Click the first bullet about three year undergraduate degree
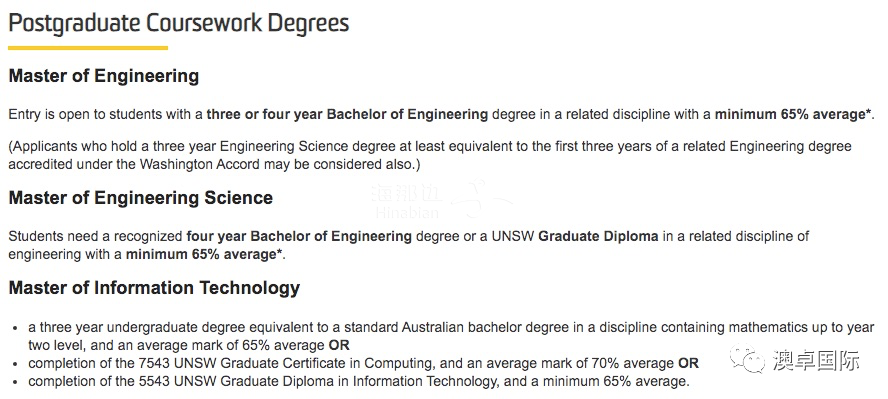 (451, 336)
